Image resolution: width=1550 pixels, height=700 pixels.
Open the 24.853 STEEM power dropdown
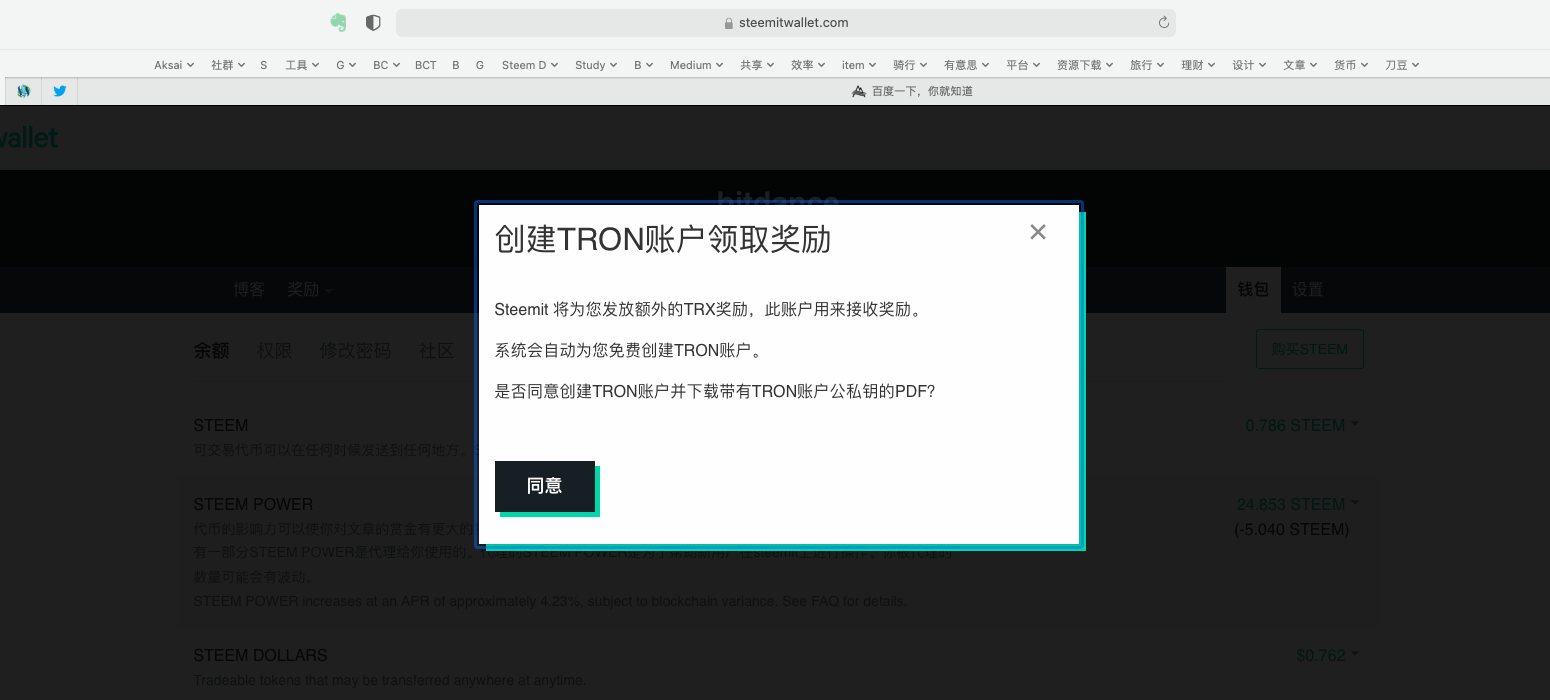click(1298, 504)
